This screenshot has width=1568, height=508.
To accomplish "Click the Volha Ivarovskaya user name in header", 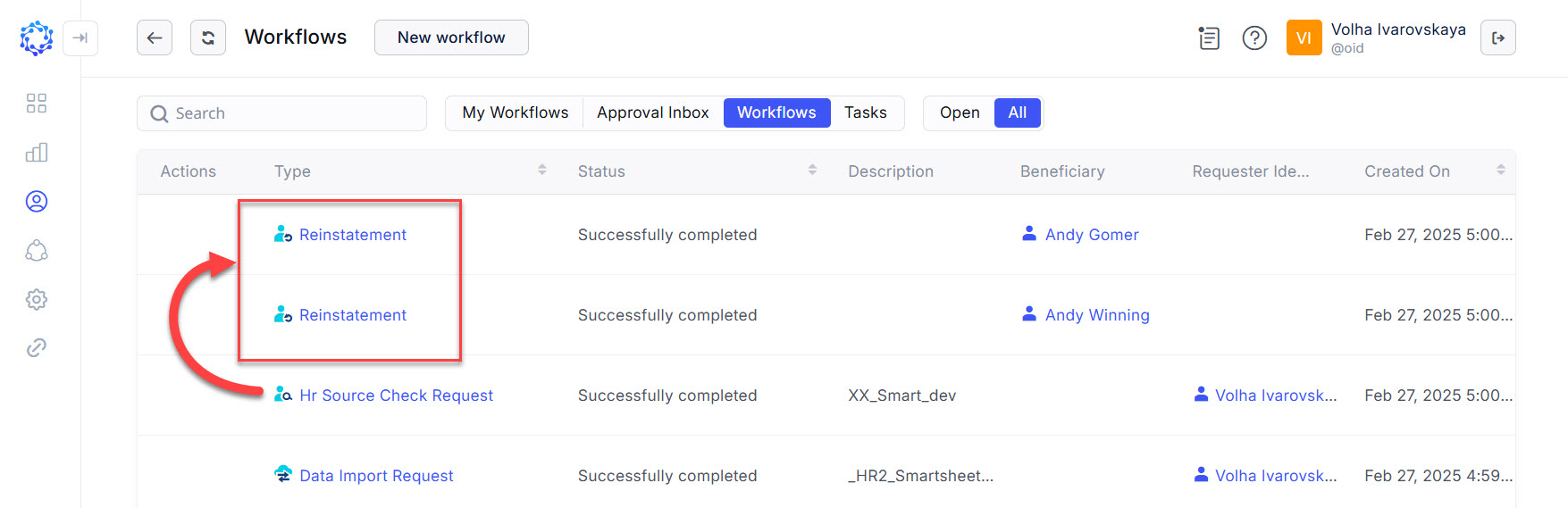I will coord(1398,29).
